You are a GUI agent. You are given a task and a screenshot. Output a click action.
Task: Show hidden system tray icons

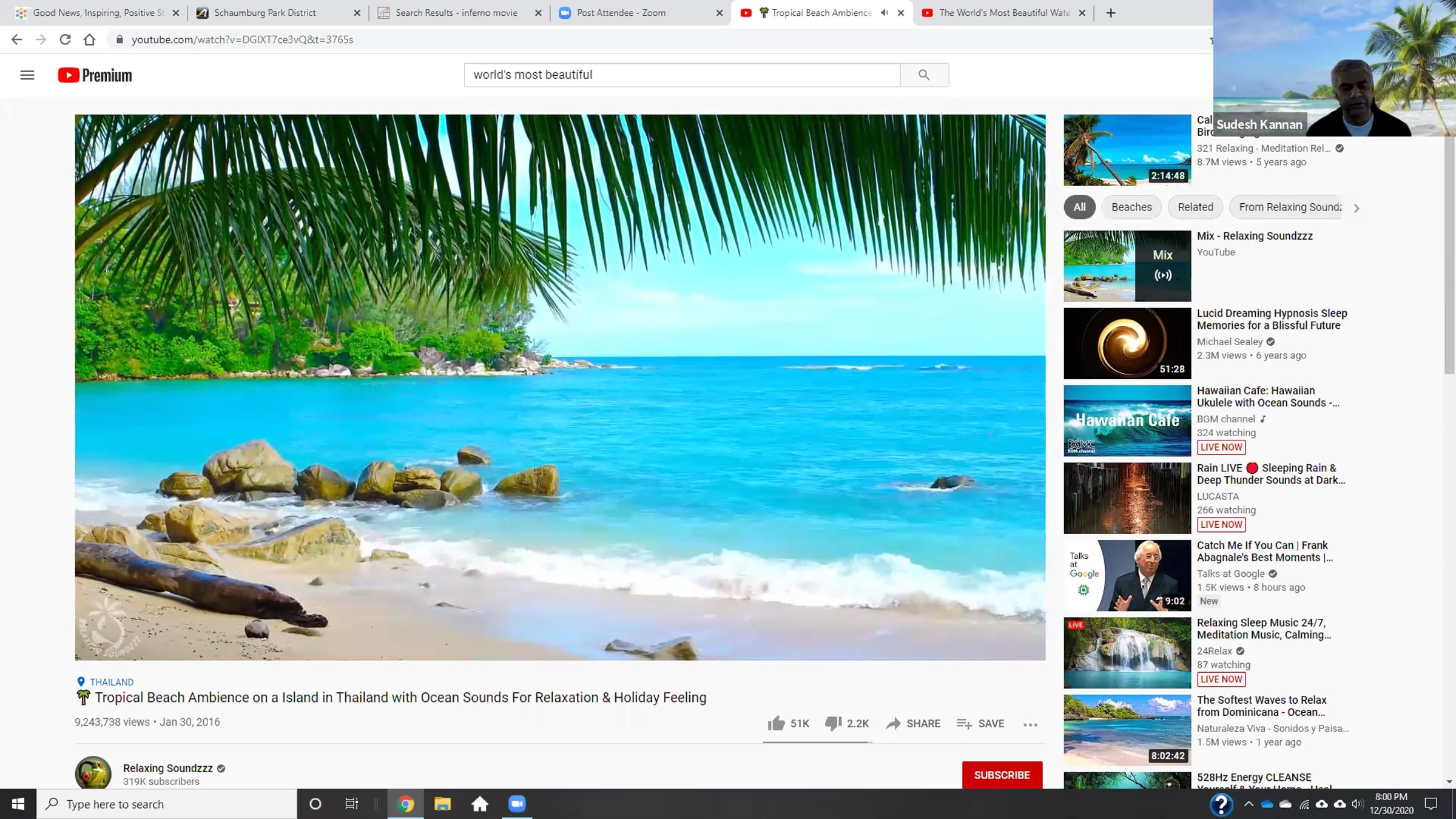pos(1249,804)
